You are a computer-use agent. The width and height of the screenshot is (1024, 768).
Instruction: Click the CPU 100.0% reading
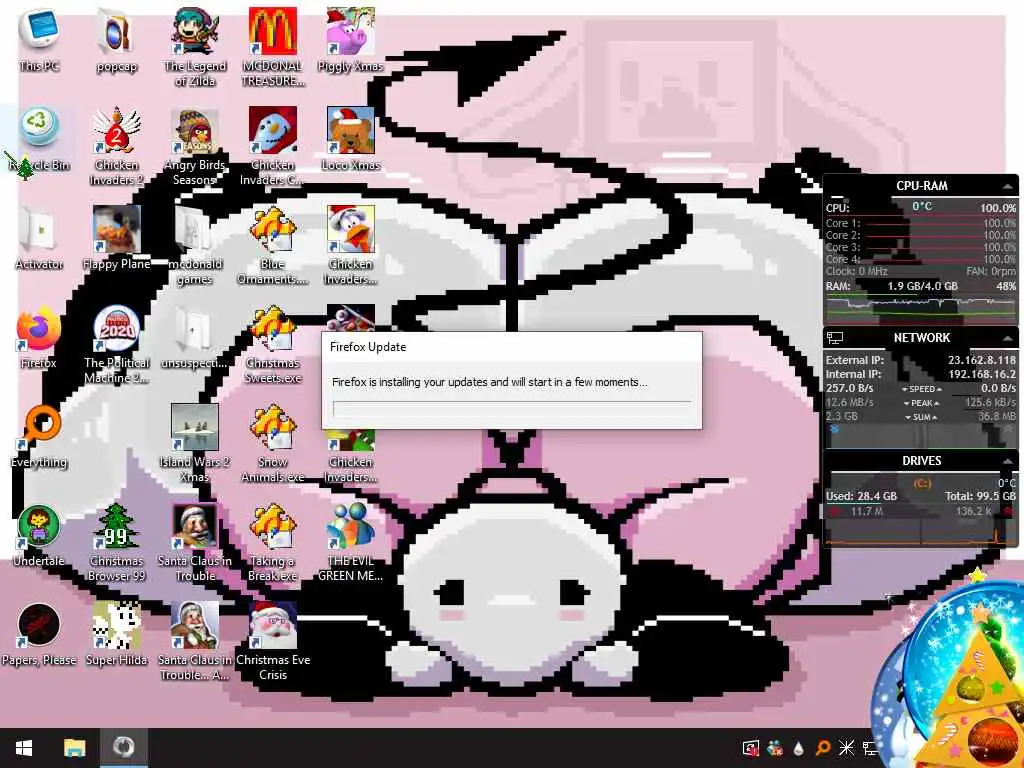pyautogui.click(x=998, y=208)
